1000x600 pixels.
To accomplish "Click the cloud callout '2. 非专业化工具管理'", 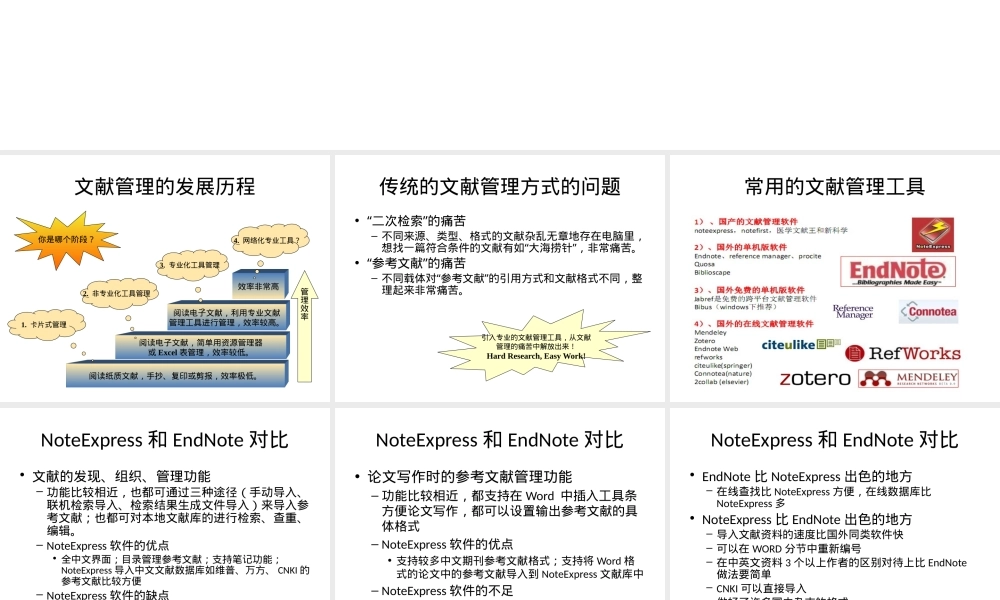I will (x=119, y=294).
